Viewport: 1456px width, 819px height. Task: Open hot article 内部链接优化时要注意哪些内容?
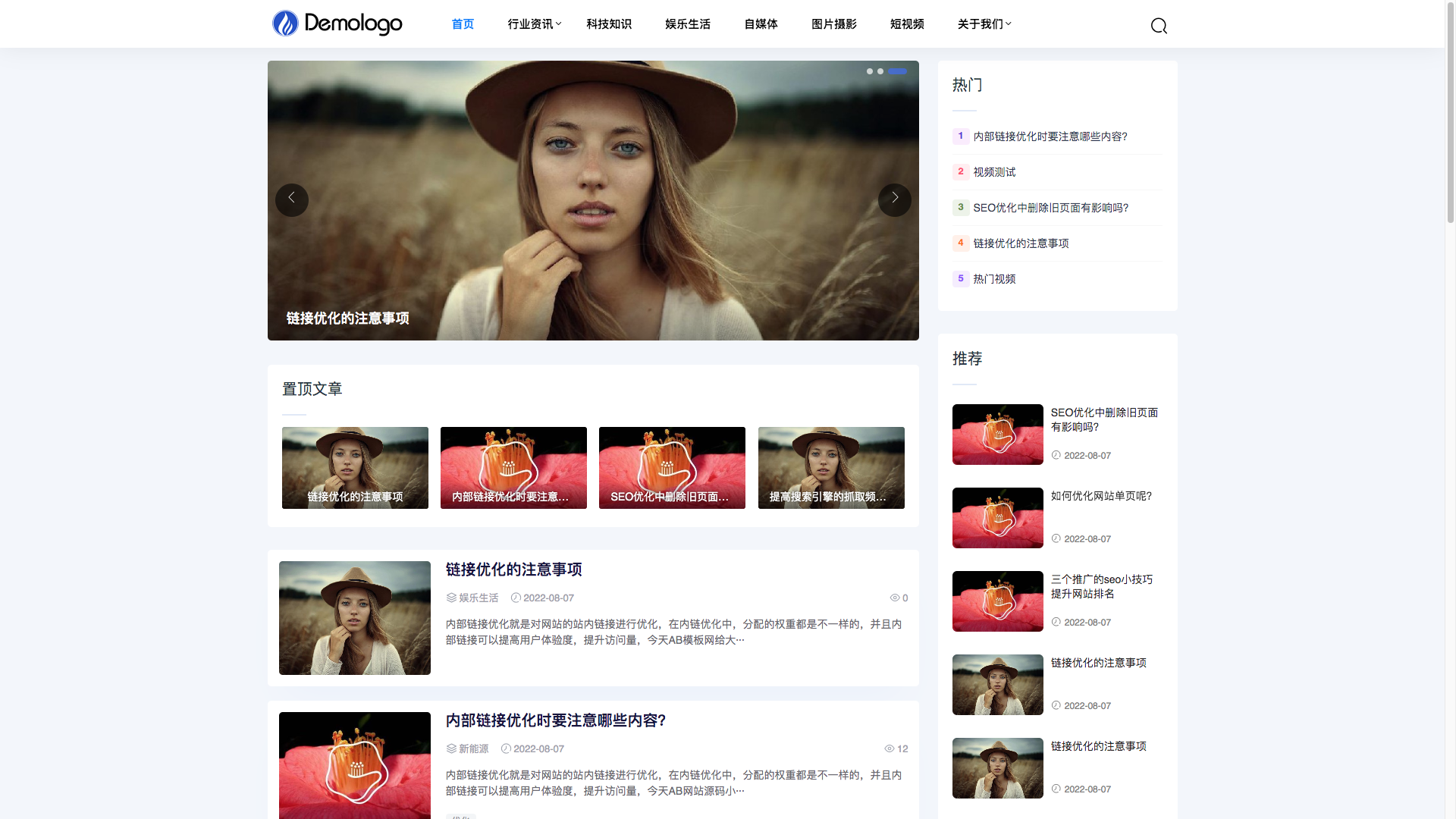[x=1050, y=136]
